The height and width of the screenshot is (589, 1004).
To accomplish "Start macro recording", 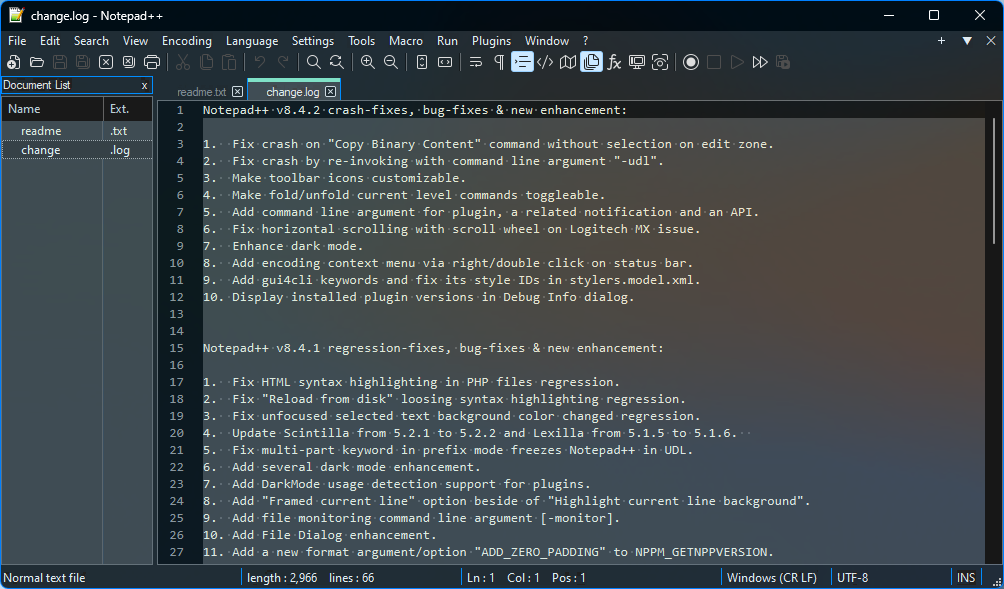I will pos(691,62).
